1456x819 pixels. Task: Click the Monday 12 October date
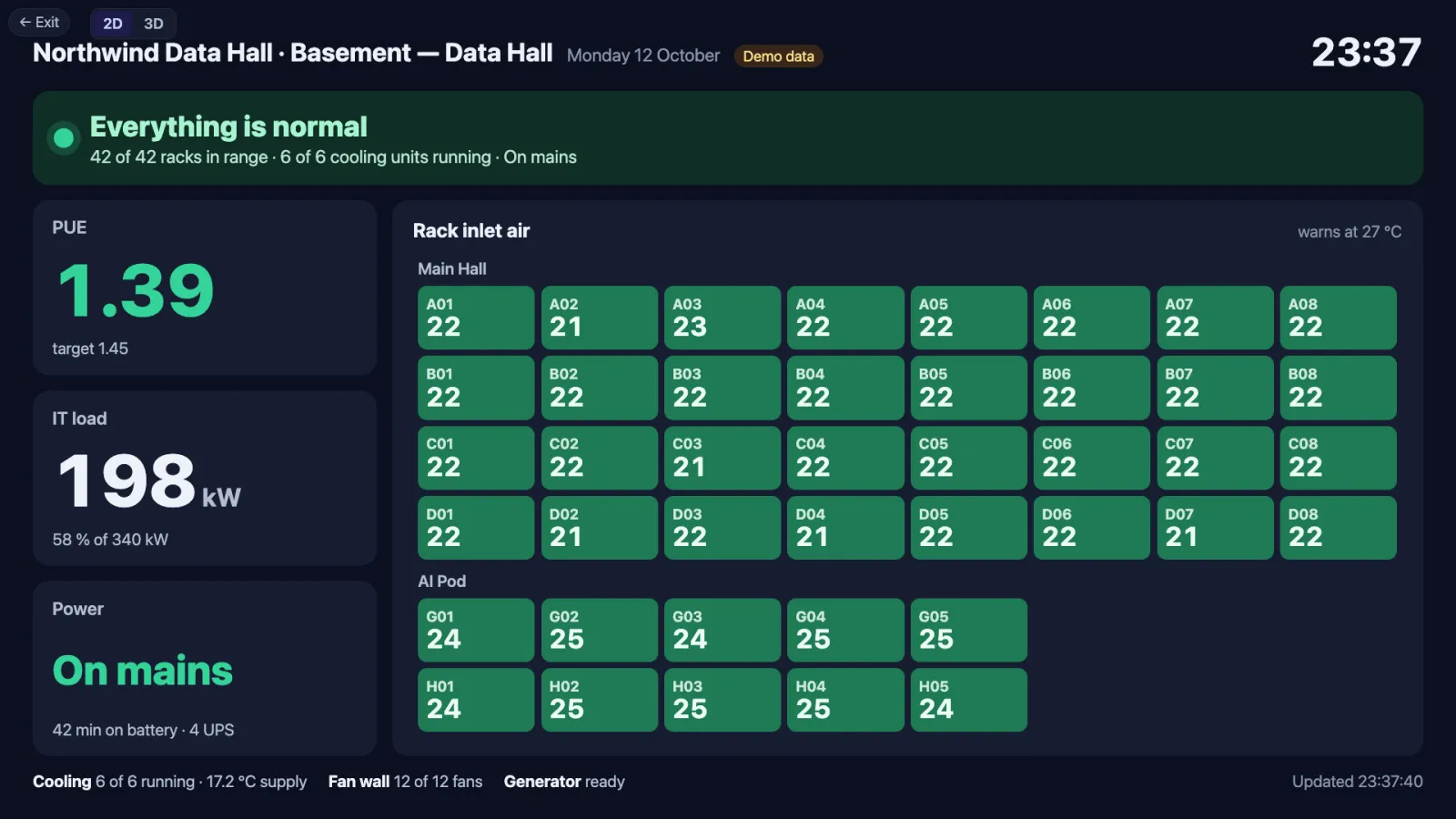(643, 56)
